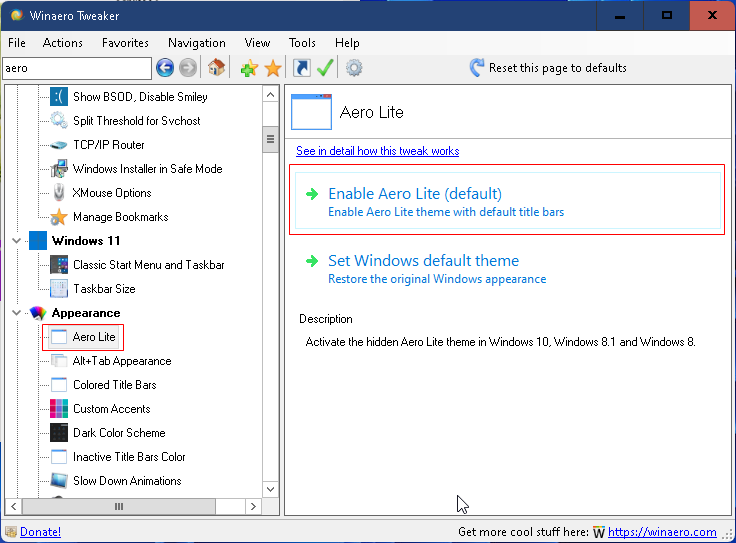The height and width of the screenshot is (543, 736).
Task: Click the Slow Down Animations icon
Action: tap(59, 481)
